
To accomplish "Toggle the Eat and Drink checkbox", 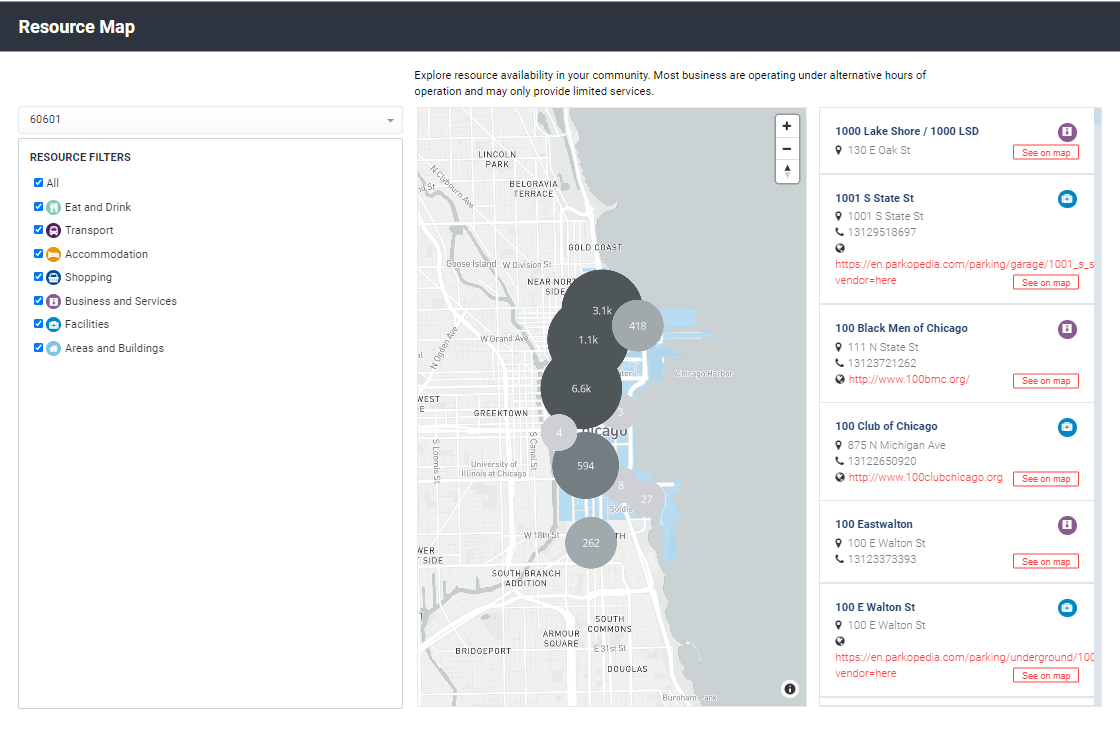I will coord(39,207).
